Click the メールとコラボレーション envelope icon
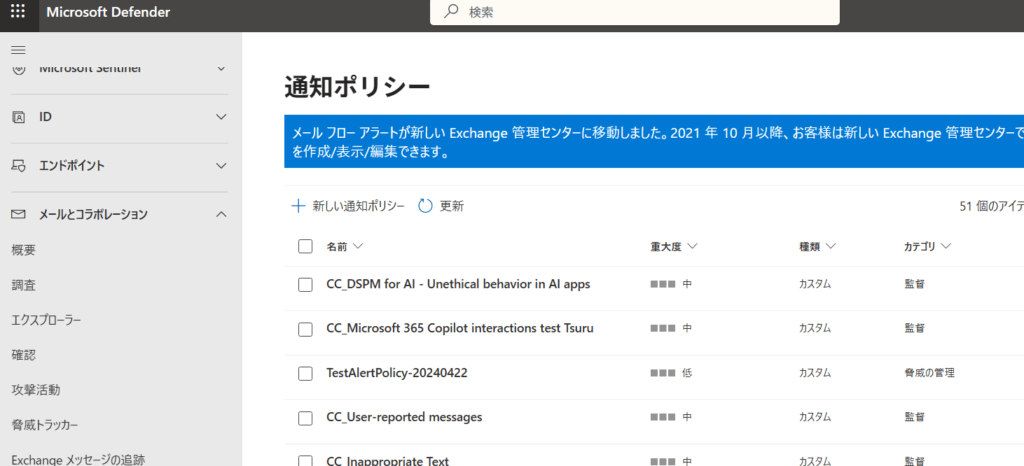This screenshot has width=1024, height=466. pyautogui.click(x=18, y=214)
